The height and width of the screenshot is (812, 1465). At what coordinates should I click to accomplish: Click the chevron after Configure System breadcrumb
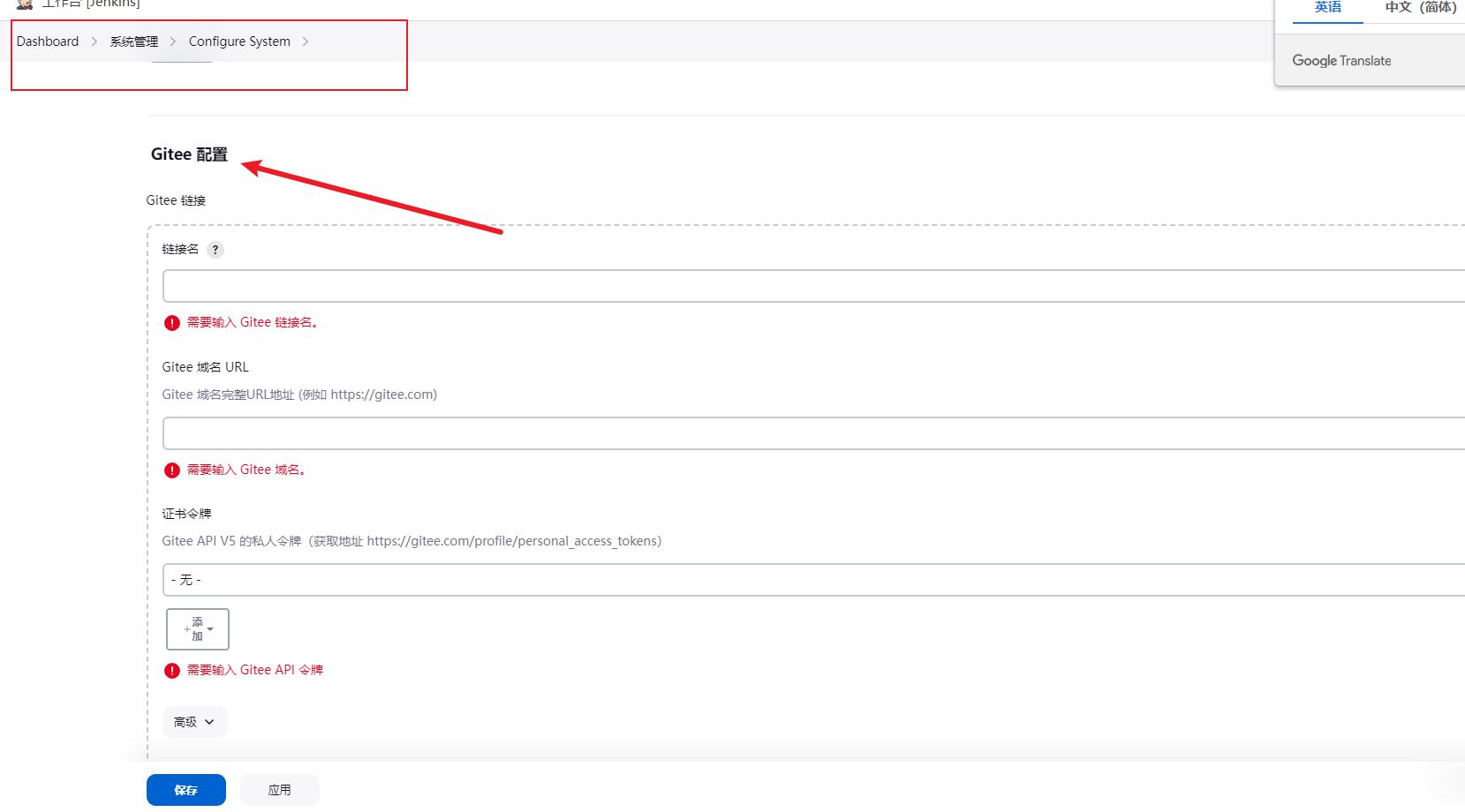pos(306,41)
